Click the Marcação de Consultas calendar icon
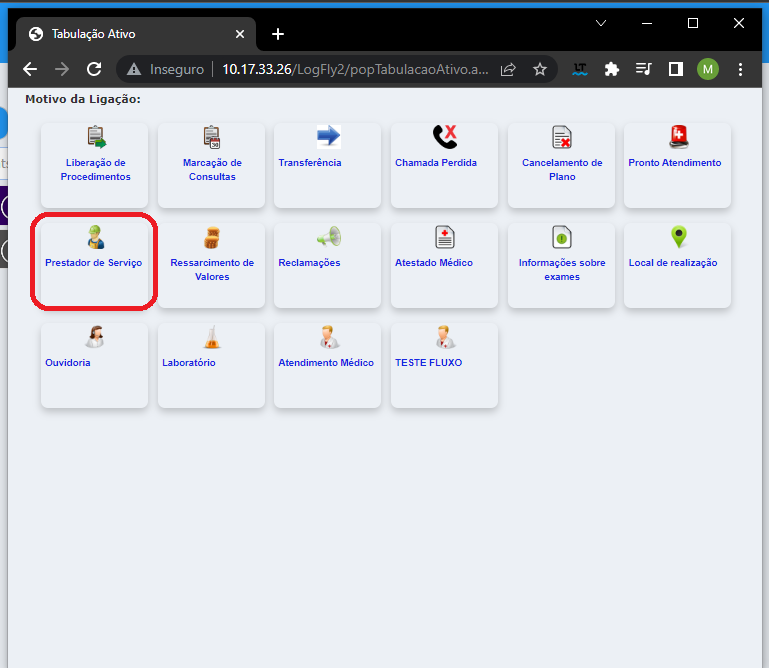The height and width of the screenshot is (668, 769). 212,137
